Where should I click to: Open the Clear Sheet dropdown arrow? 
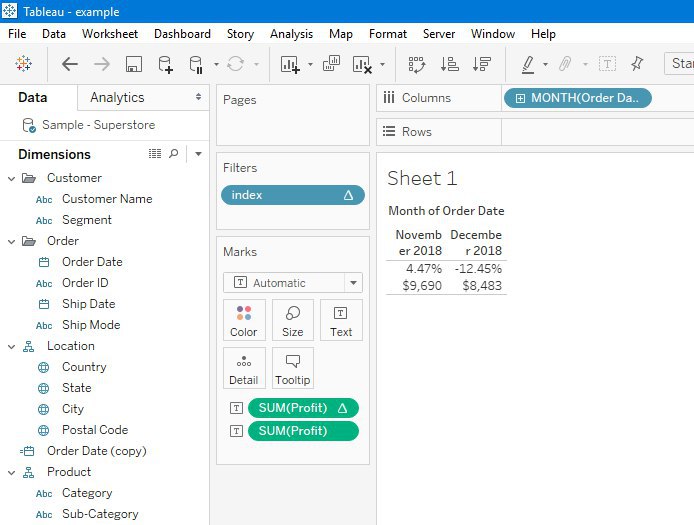(x=382, y=64)
